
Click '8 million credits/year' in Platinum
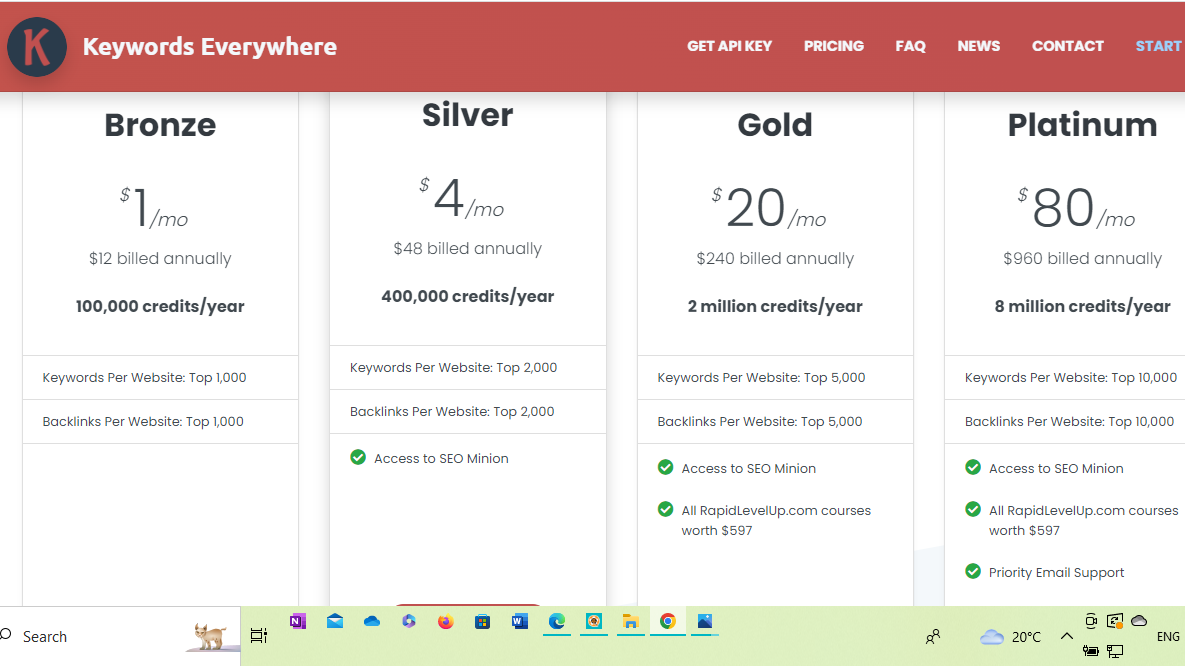click(x=1082, y=306)
